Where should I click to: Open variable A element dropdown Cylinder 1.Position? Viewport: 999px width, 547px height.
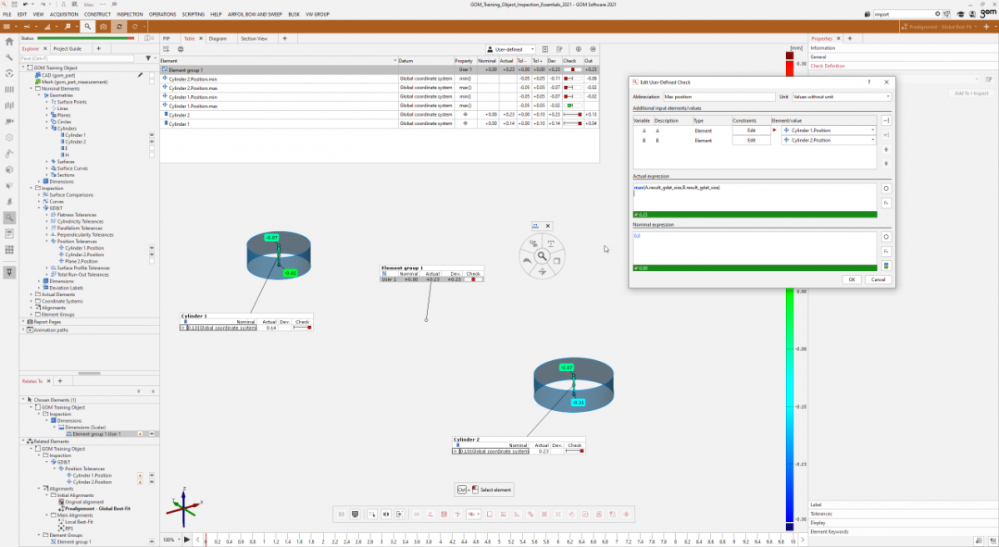click(829, 130)
